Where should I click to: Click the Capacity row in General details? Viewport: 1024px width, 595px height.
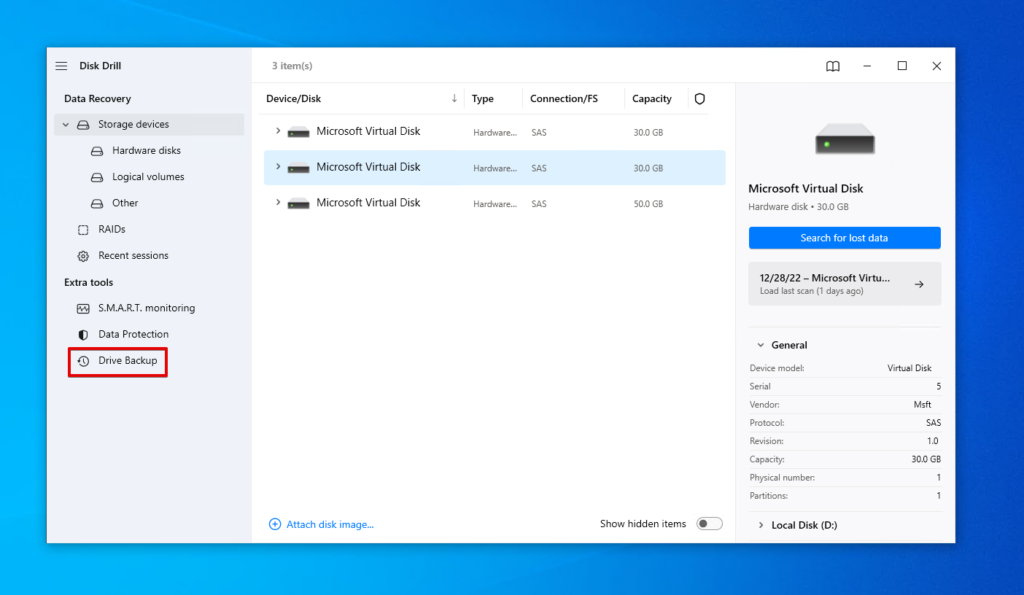point(845,460)
